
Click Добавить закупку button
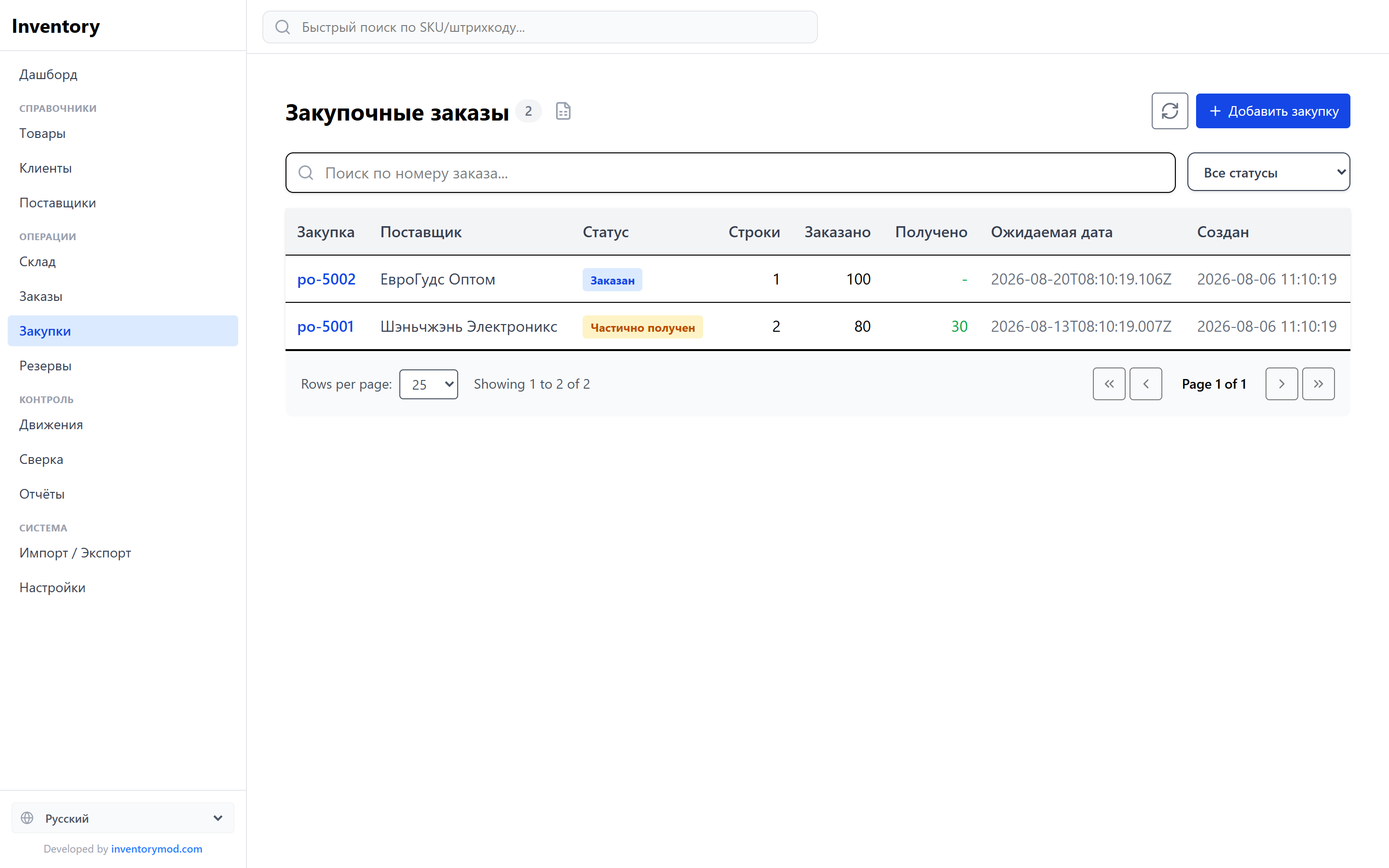tap(1272, 111)
